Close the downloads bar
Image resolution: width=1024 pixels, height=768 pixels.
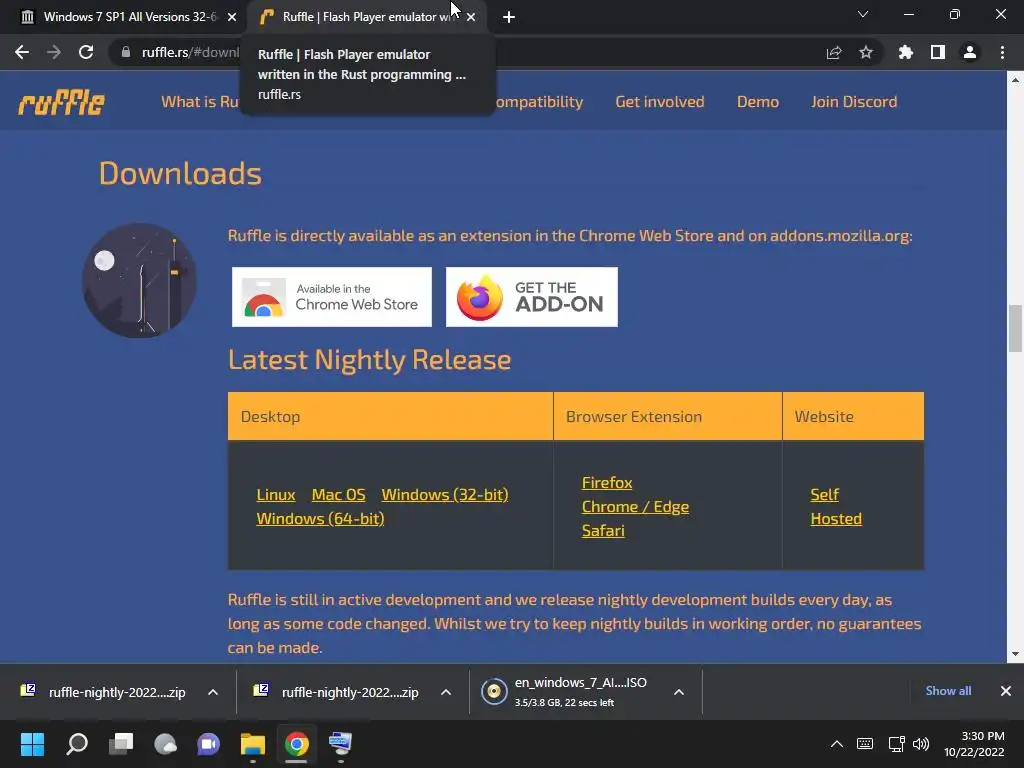click(1006, 691)
